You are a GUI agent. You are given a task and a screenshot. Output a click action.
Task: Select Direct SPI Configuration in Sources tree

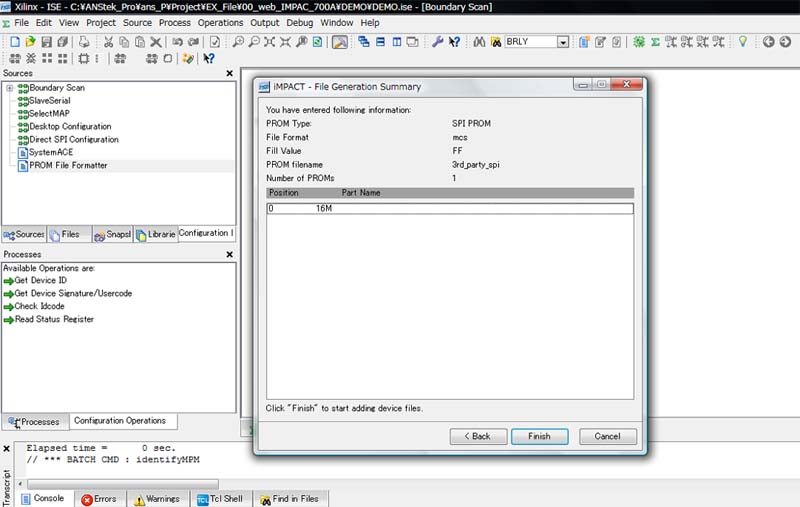(73, 140)
